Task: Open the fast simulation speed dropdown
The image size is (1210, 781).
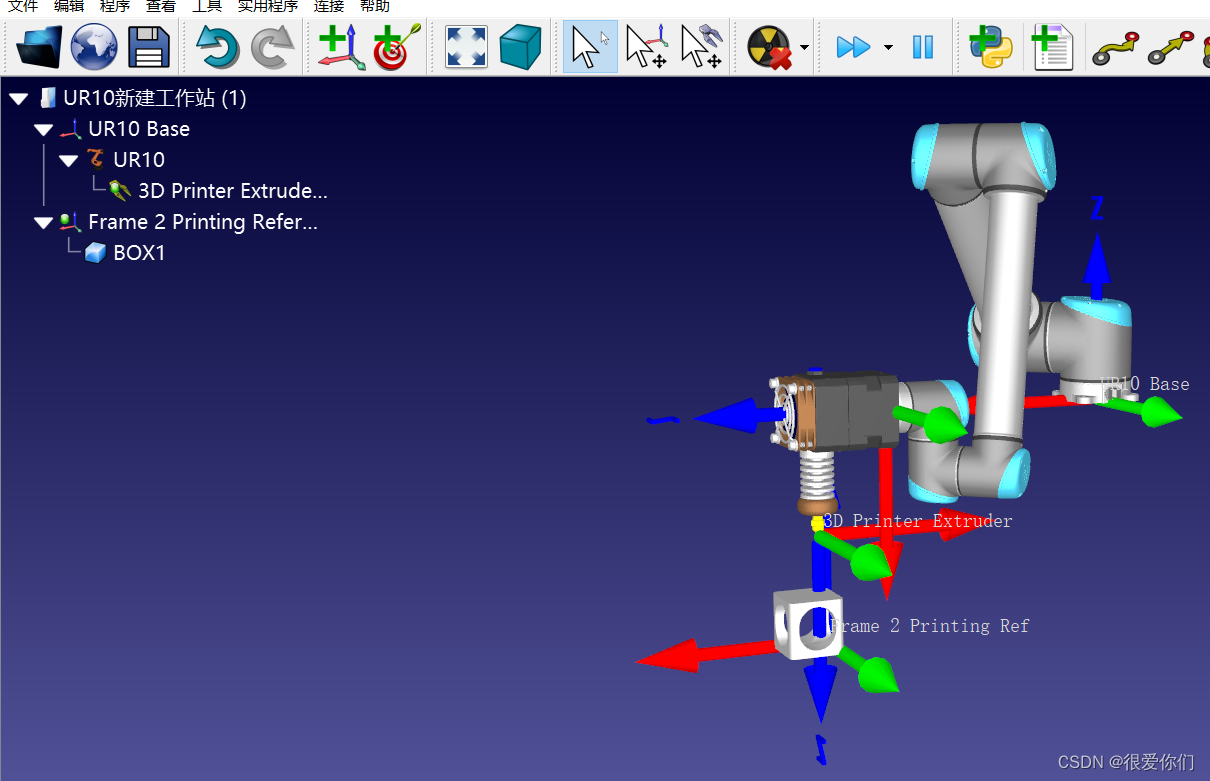Action: pos(887,48)
